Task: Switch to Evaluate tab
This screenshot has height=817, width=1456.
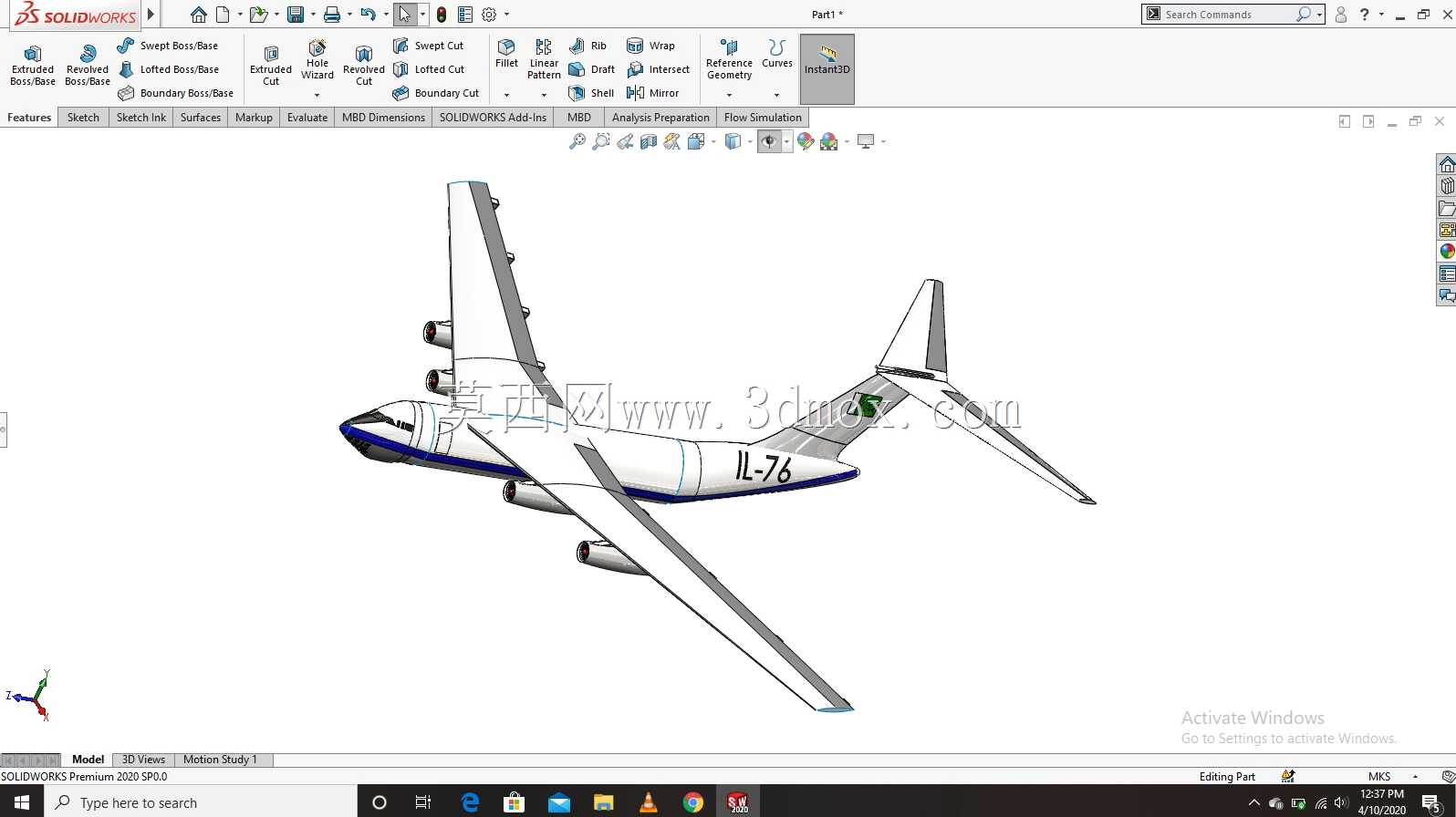Action: [x=307, y=118]
